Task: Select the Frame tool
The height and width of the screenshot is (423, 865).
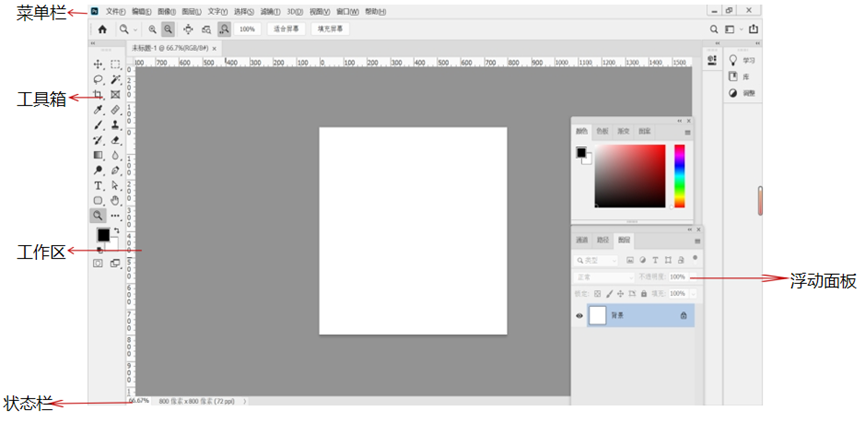Action: [115, 94]
